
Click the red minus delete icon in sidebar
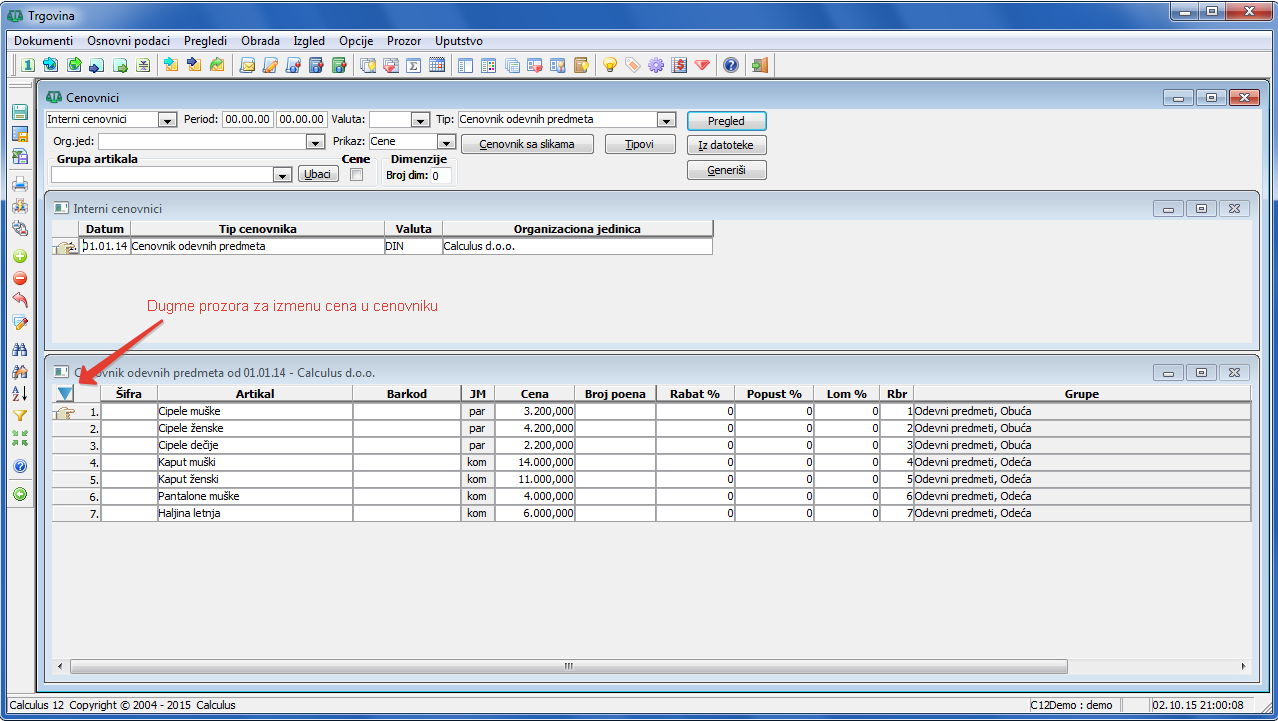[20, 279]
